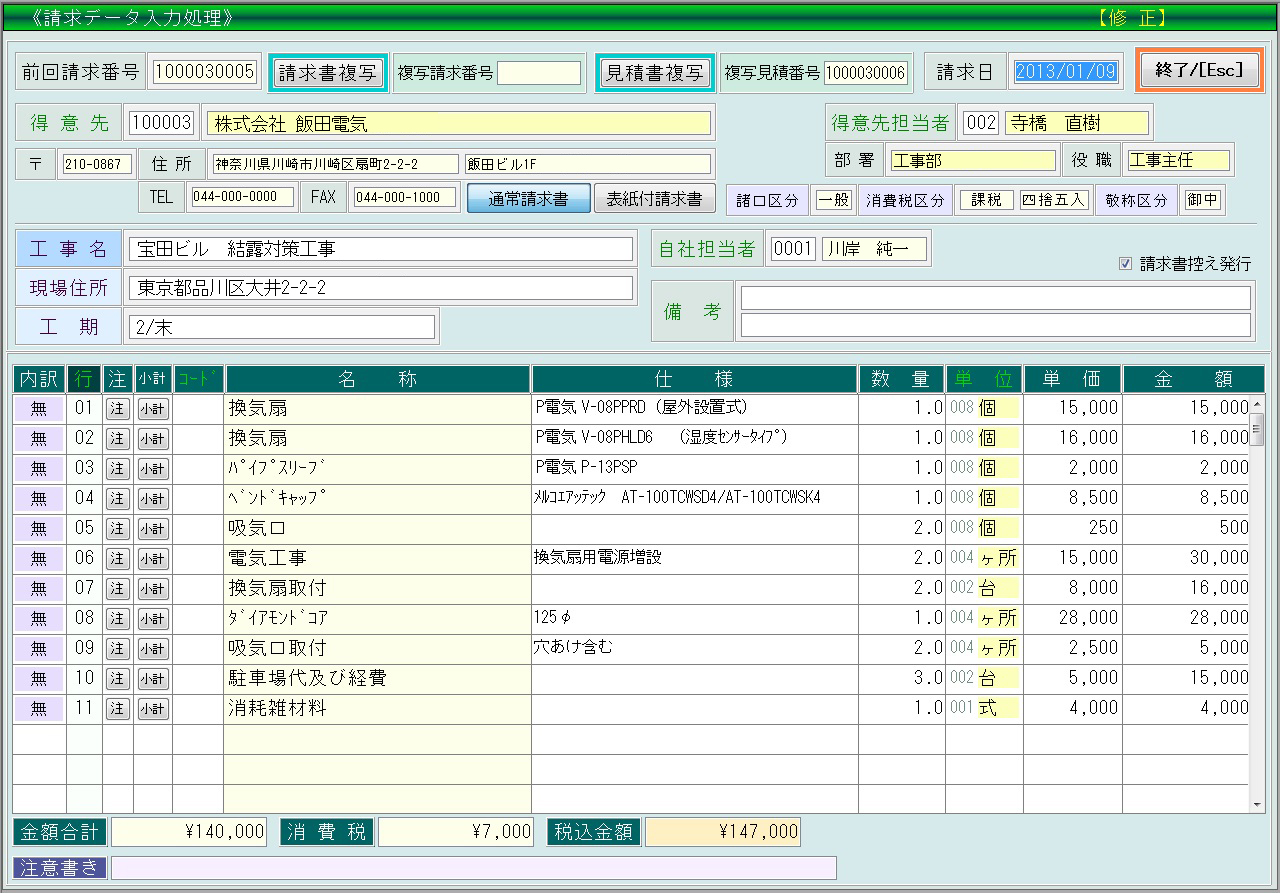This screenshot has width=1280, height=893.
Task: Click spec cell 換気扇用電源増設
Action: [x=694, y=558]
